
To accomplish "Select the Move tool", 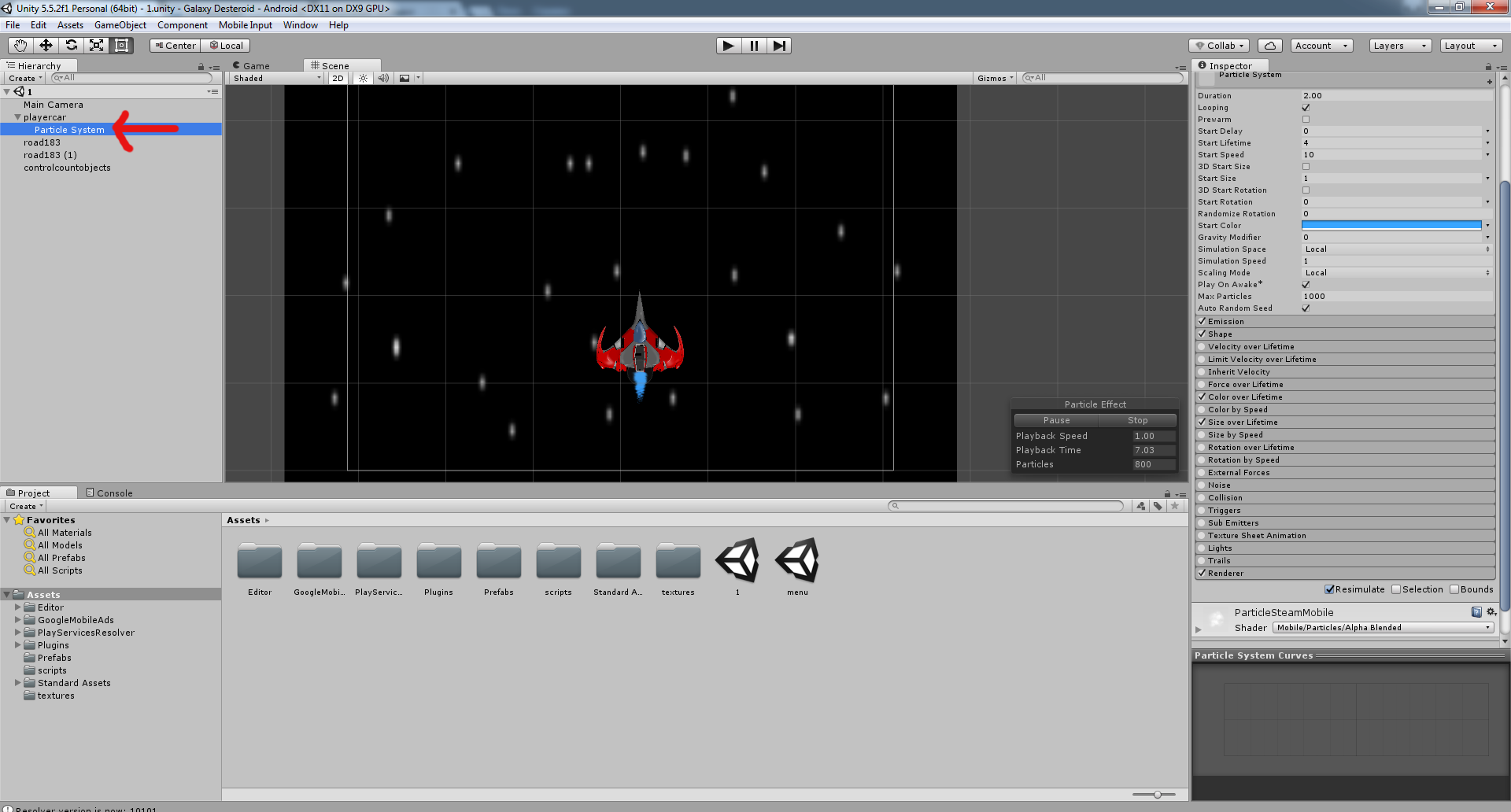I will tap(45, 45).
